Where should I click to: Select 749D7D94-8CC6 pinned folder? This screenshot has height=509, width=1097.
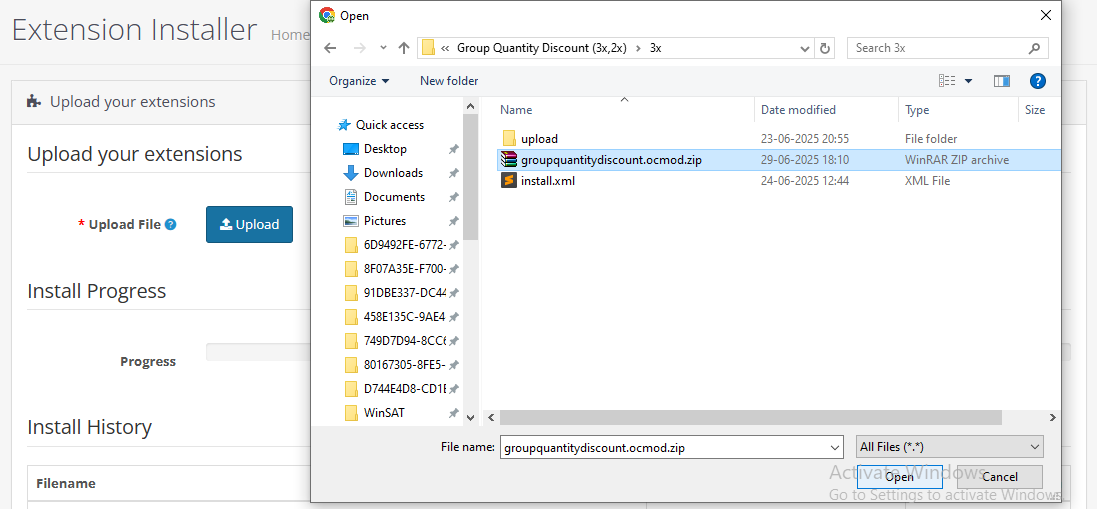(404, 340)
